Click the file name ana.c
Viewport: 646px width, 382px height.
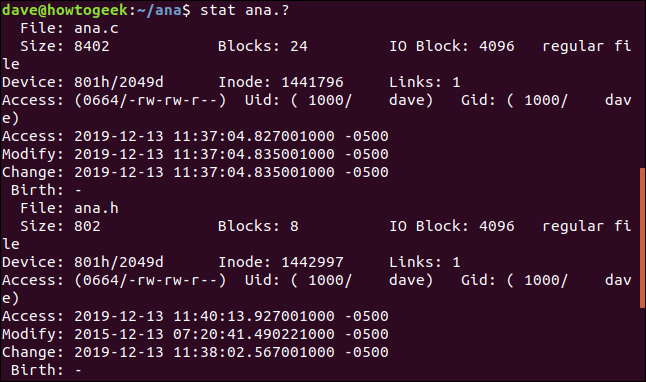pos(96,28)
